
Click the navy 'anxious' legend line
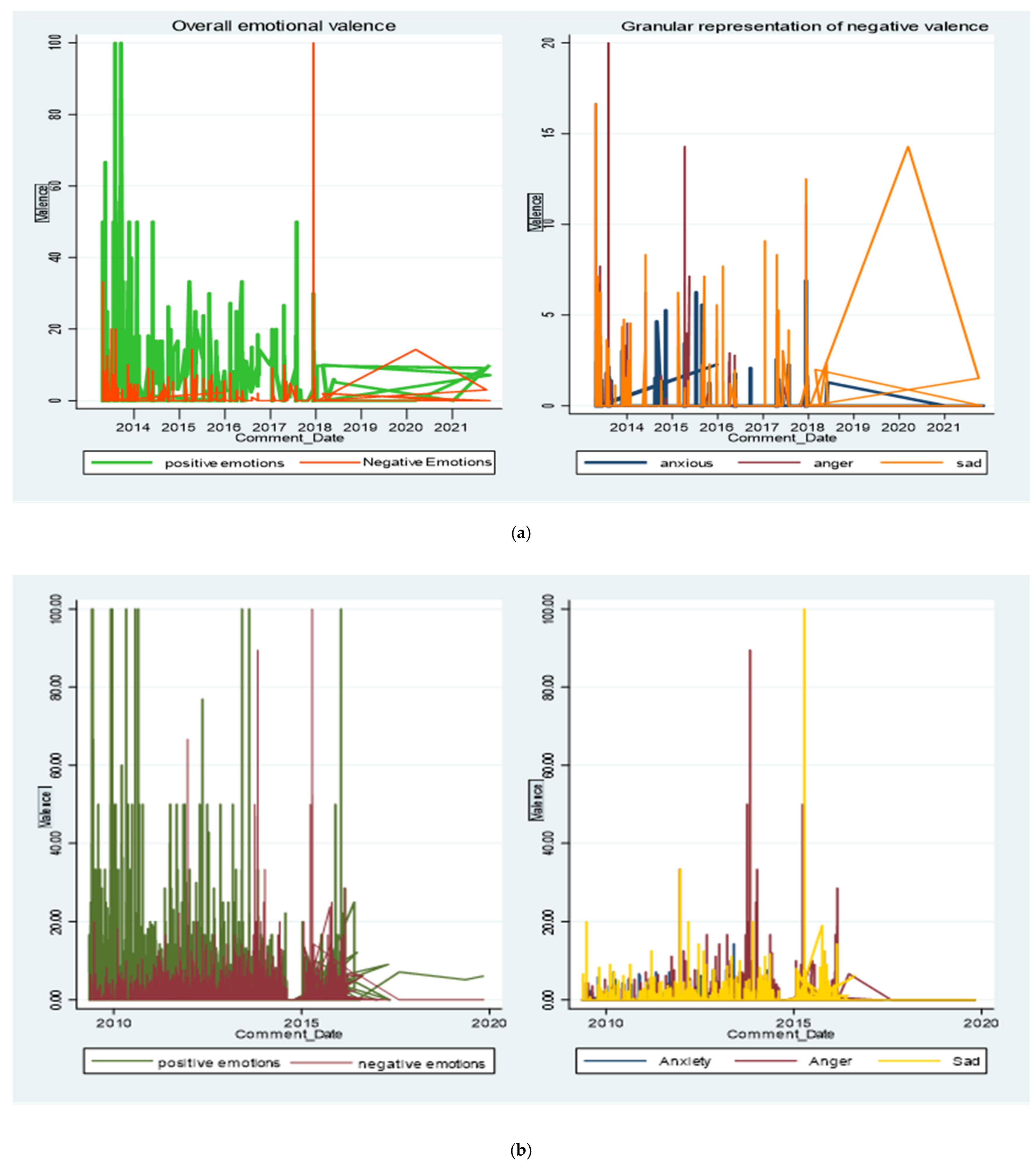615,462
